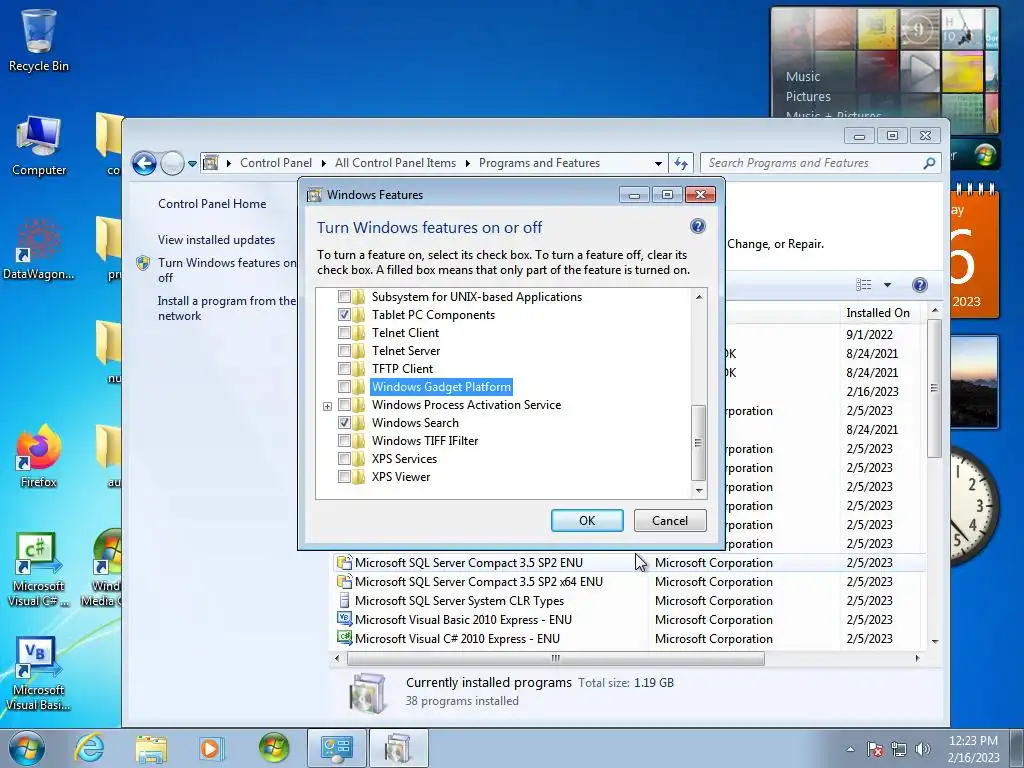1024x768 pixels.
Task: Click the features list scroll-up arrow
Action: point(699,296)
